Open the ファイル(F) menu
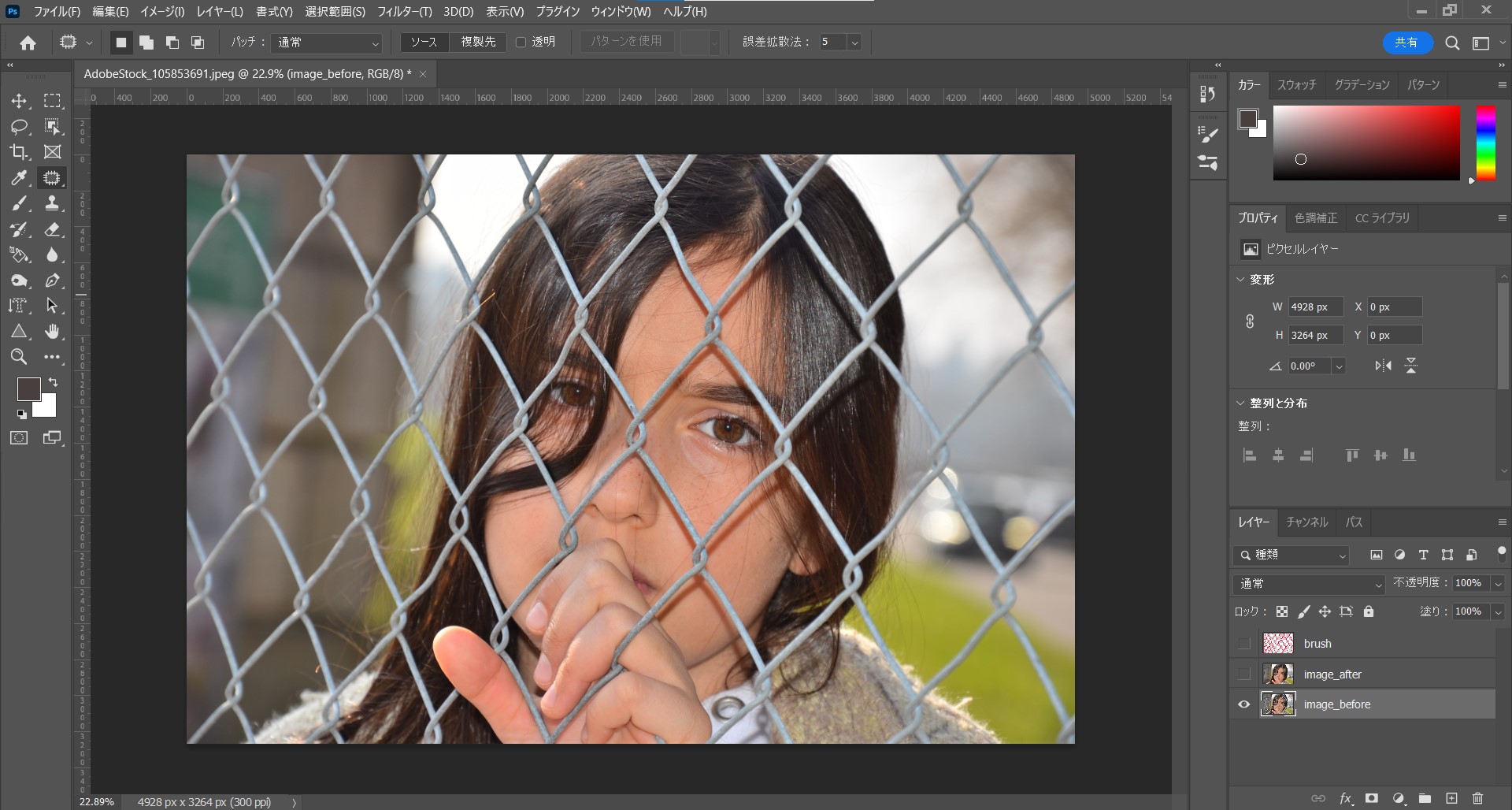The image size is (1512, 810). click(57, 12)
